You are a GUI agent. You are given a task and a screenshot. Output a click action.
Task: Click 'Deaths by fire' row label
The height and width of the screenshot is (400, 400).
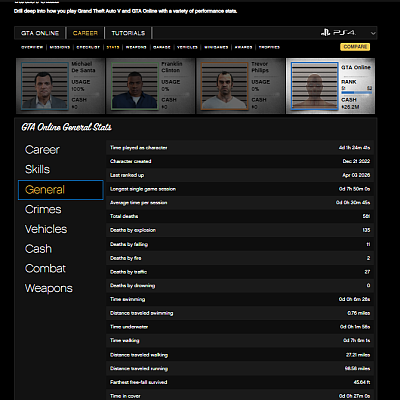click(x=126, y=258)
